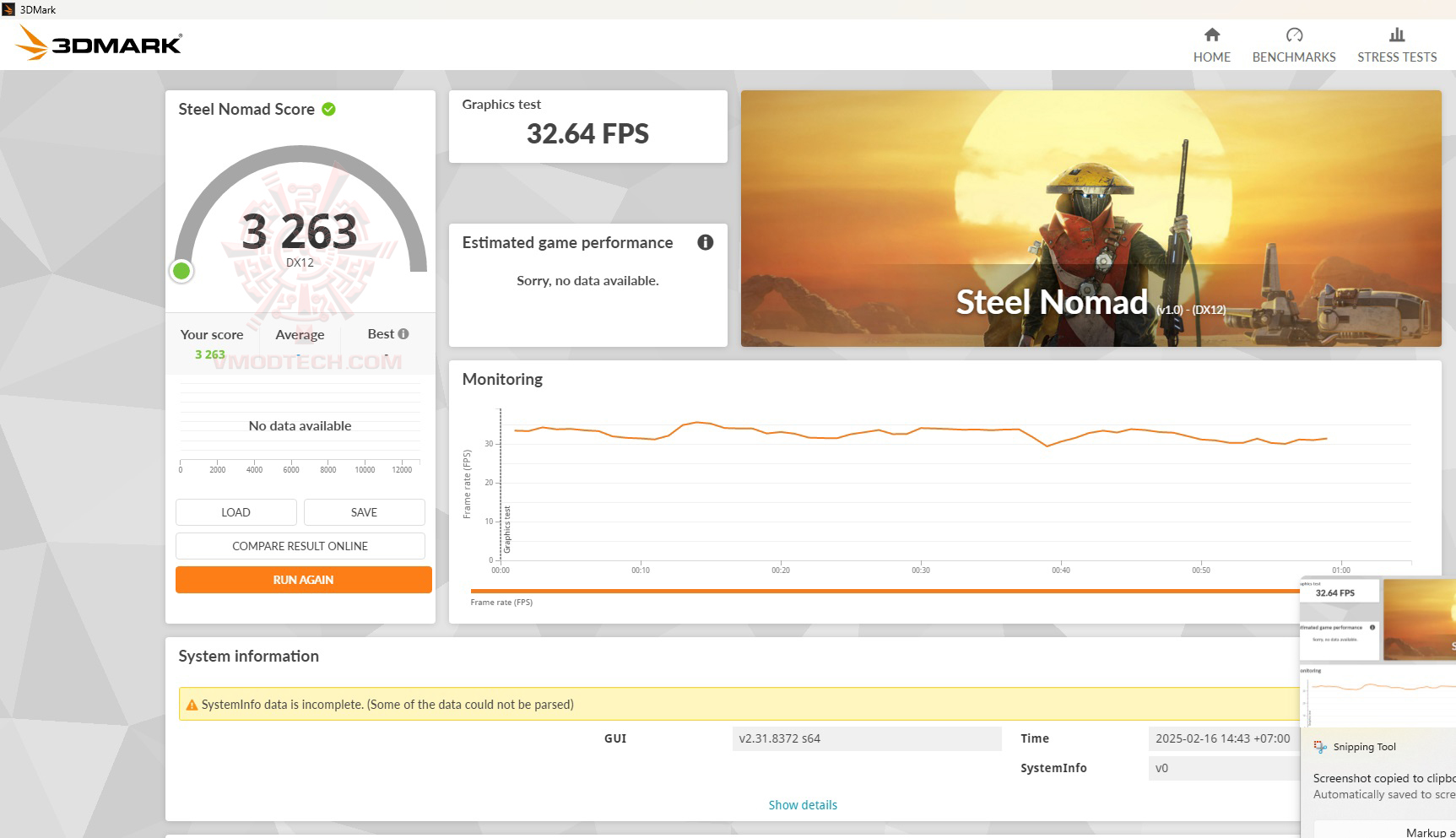Click the Snipping Tool icon in the notification
Screen dimensions: 1456x838
click(x=1320, y=747)
